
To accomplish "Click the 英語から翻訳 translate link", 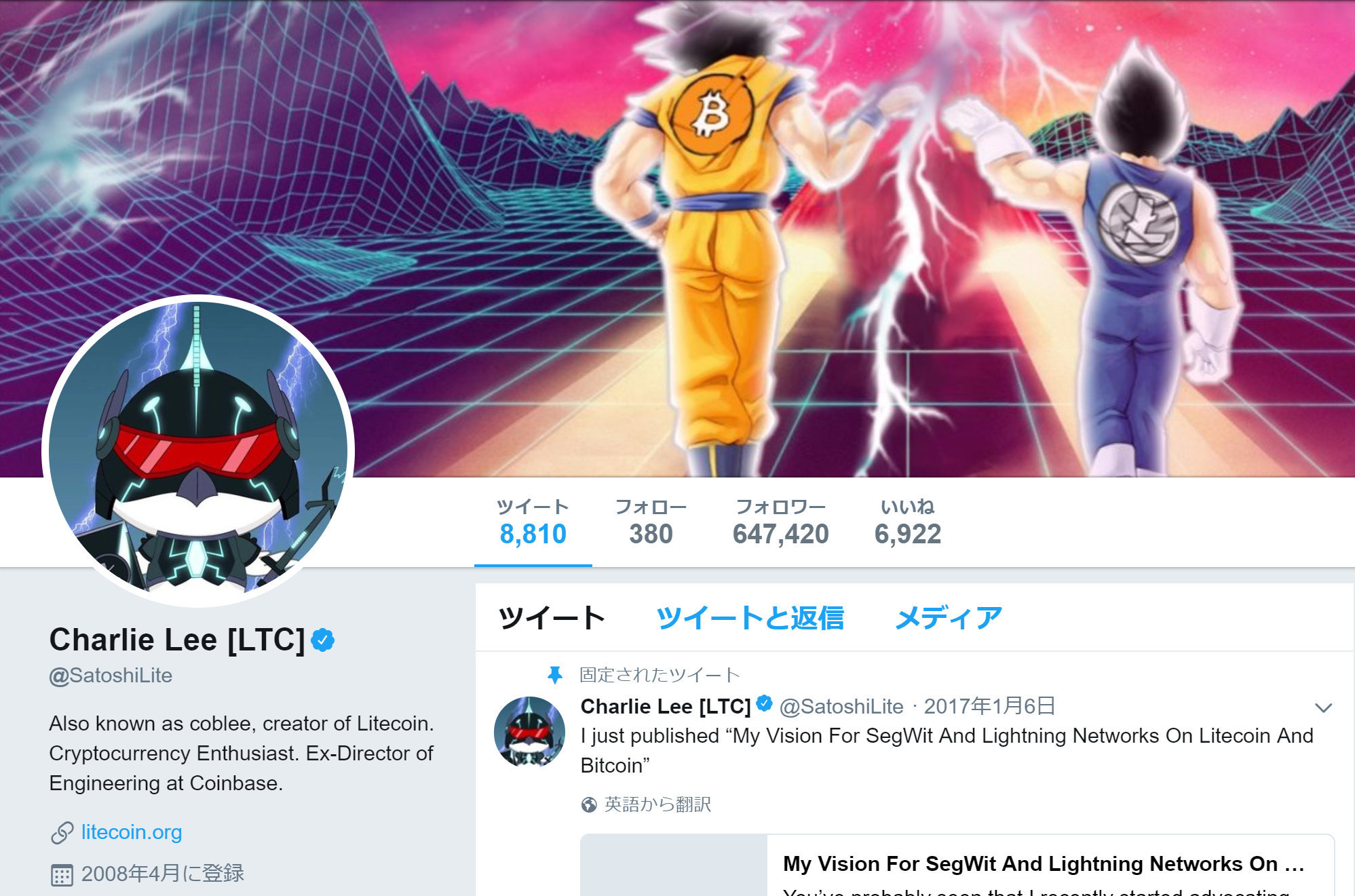I will pyautogui.click(x=657, y=804).
